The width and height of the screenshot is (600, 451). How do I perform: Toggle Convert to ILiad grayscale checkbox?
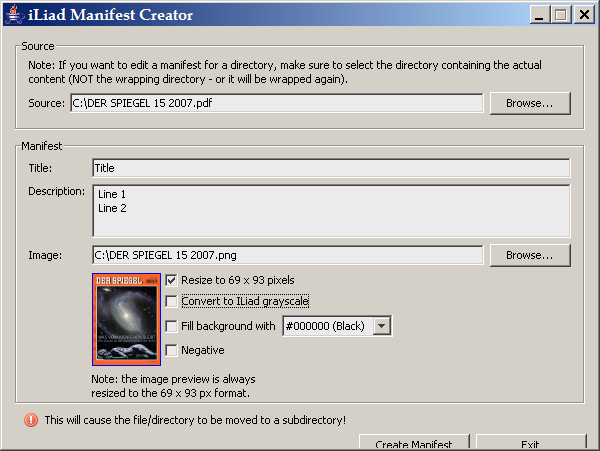click(x=171, y=301)
